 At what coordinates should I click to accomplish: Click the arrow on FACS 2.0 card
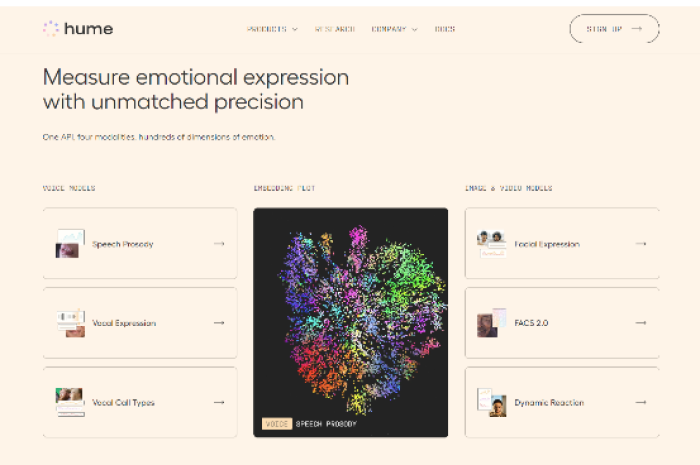click(x=641, y=323)
